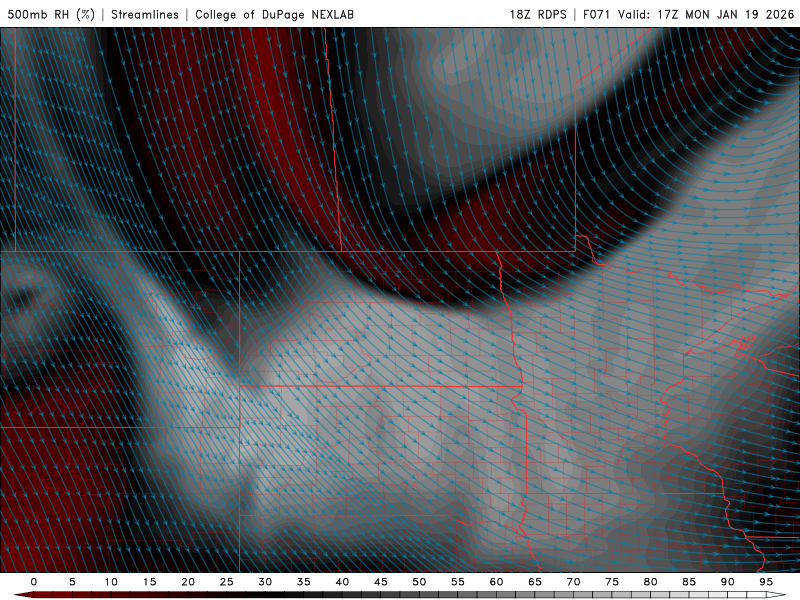This screenshot has height=600, width=800.
Task: Click the '80' colorbar label
Action: pos(650,582)
